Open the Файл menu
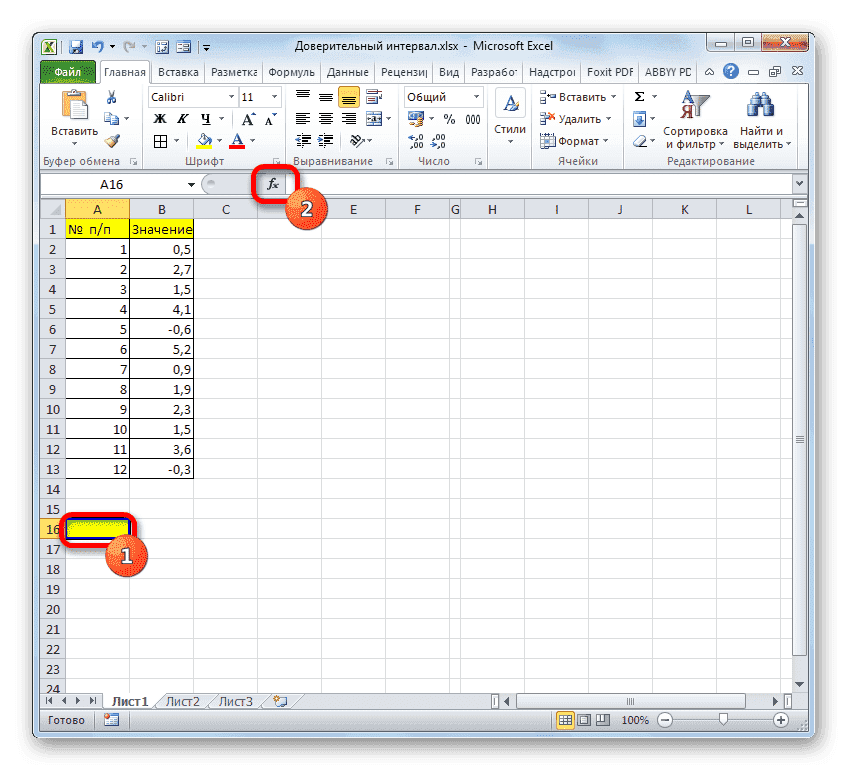This screenshot has width=848, height=771. [x=69, y=71]
